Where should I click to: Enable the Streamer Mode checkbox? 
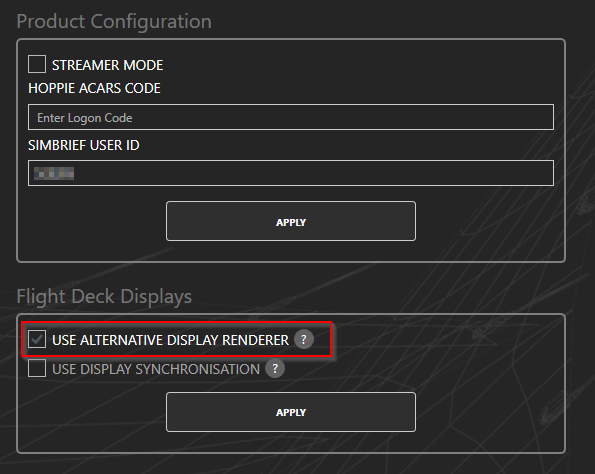tap(37, 64)
